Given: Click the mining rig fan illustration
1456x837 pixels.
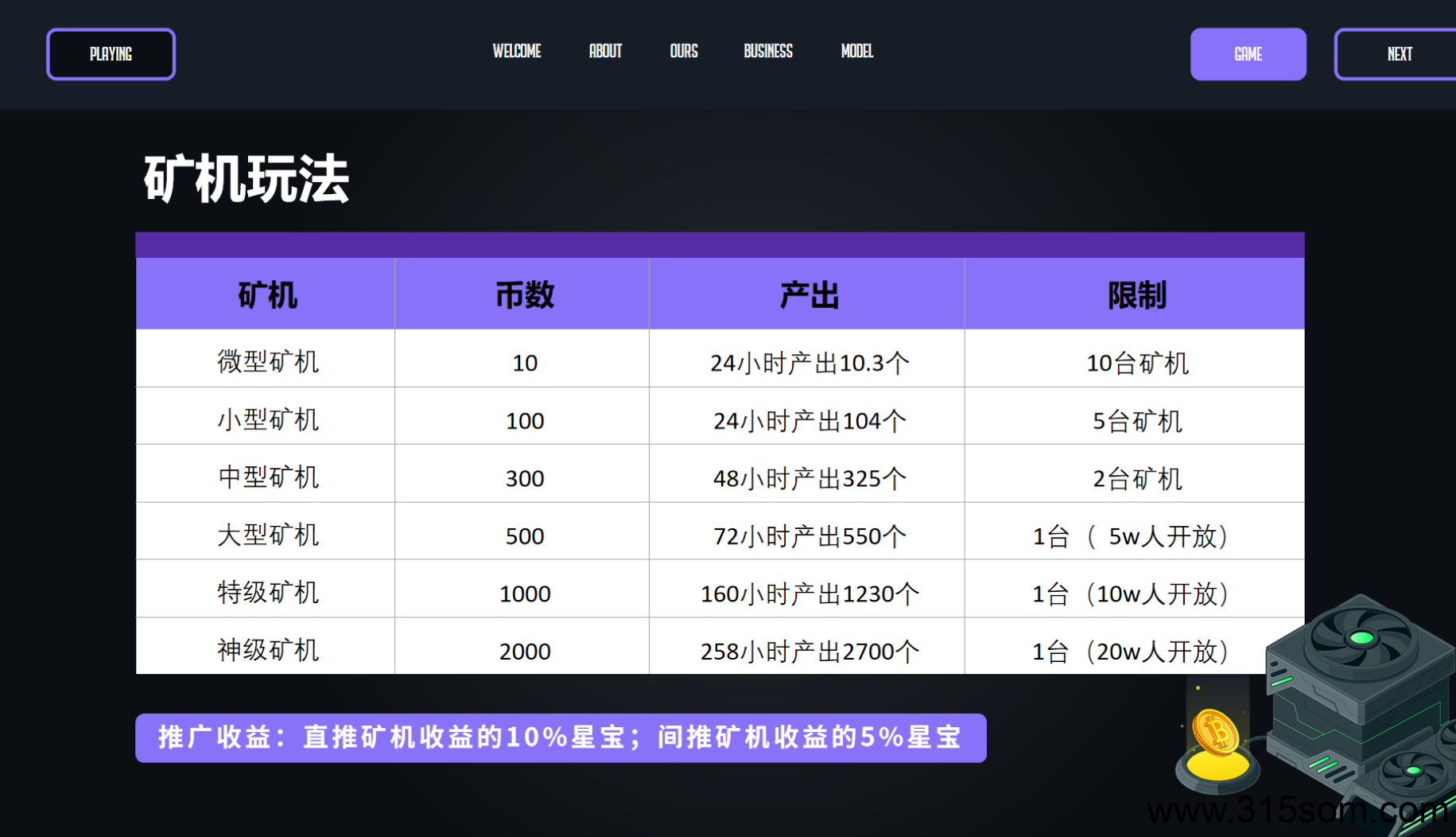Looking at the screenshot, I should [1361, 638].
